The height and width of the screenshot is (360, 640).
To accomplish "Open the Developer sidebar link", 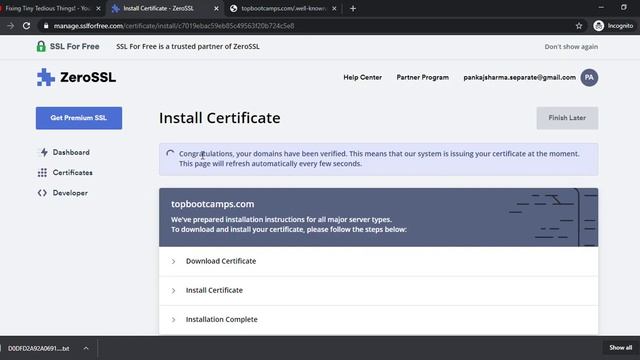I will [70, 193].
